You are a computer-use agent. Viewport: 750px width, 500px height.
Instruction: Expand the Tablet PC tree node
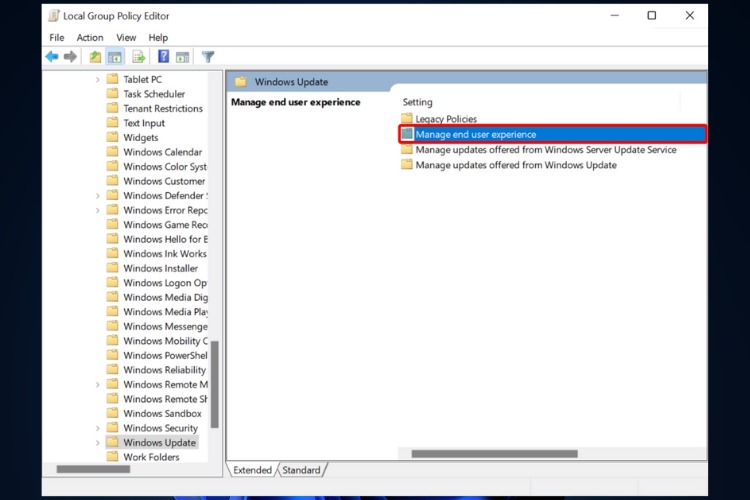pyautogui.click(x=98, y=79)
